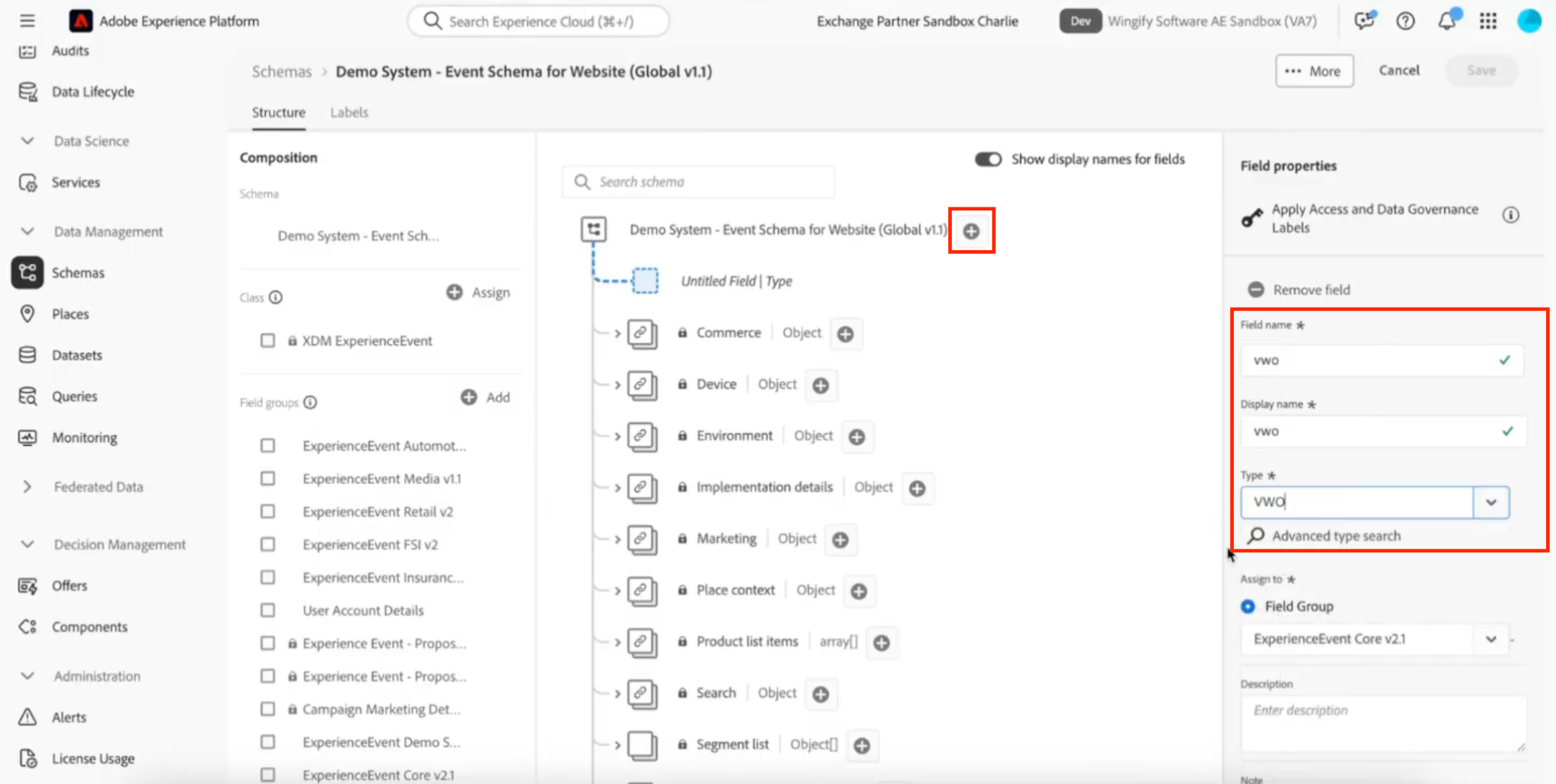
Task: Open the Type dropdown arrow
Action: (1491, 502)
